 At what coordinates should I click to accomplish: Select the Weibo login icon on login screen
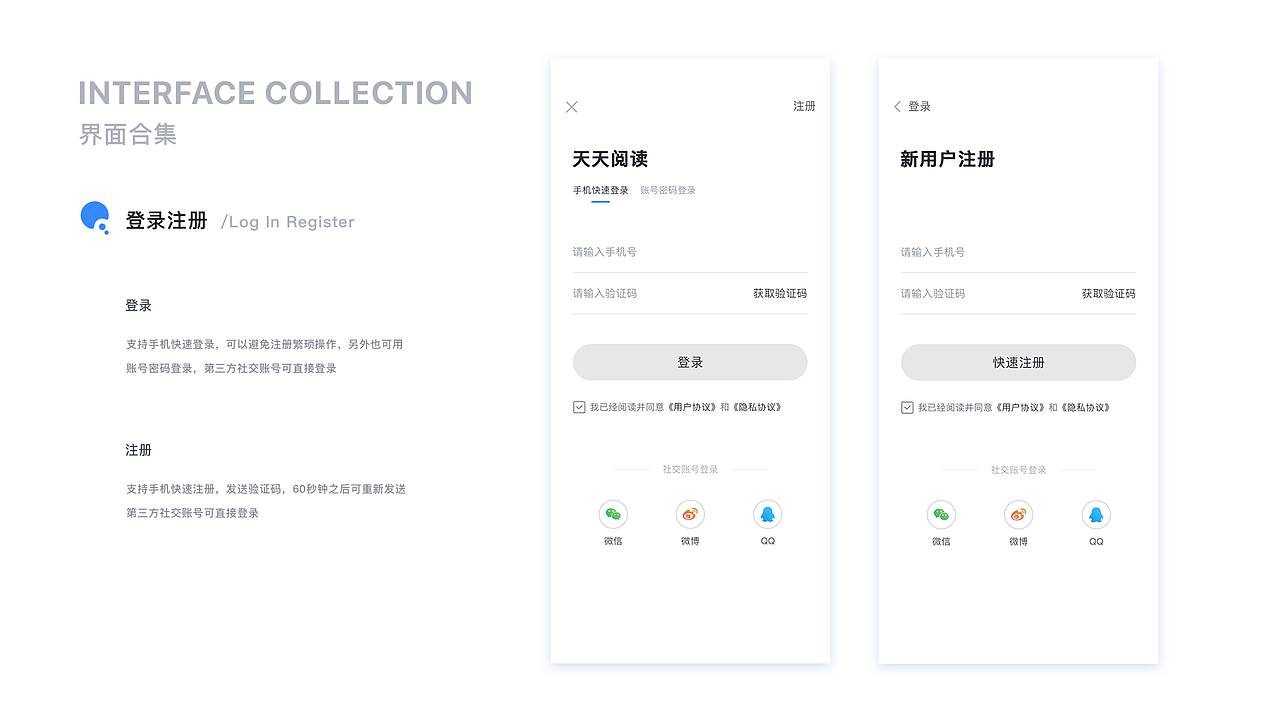tap(690, 514)
